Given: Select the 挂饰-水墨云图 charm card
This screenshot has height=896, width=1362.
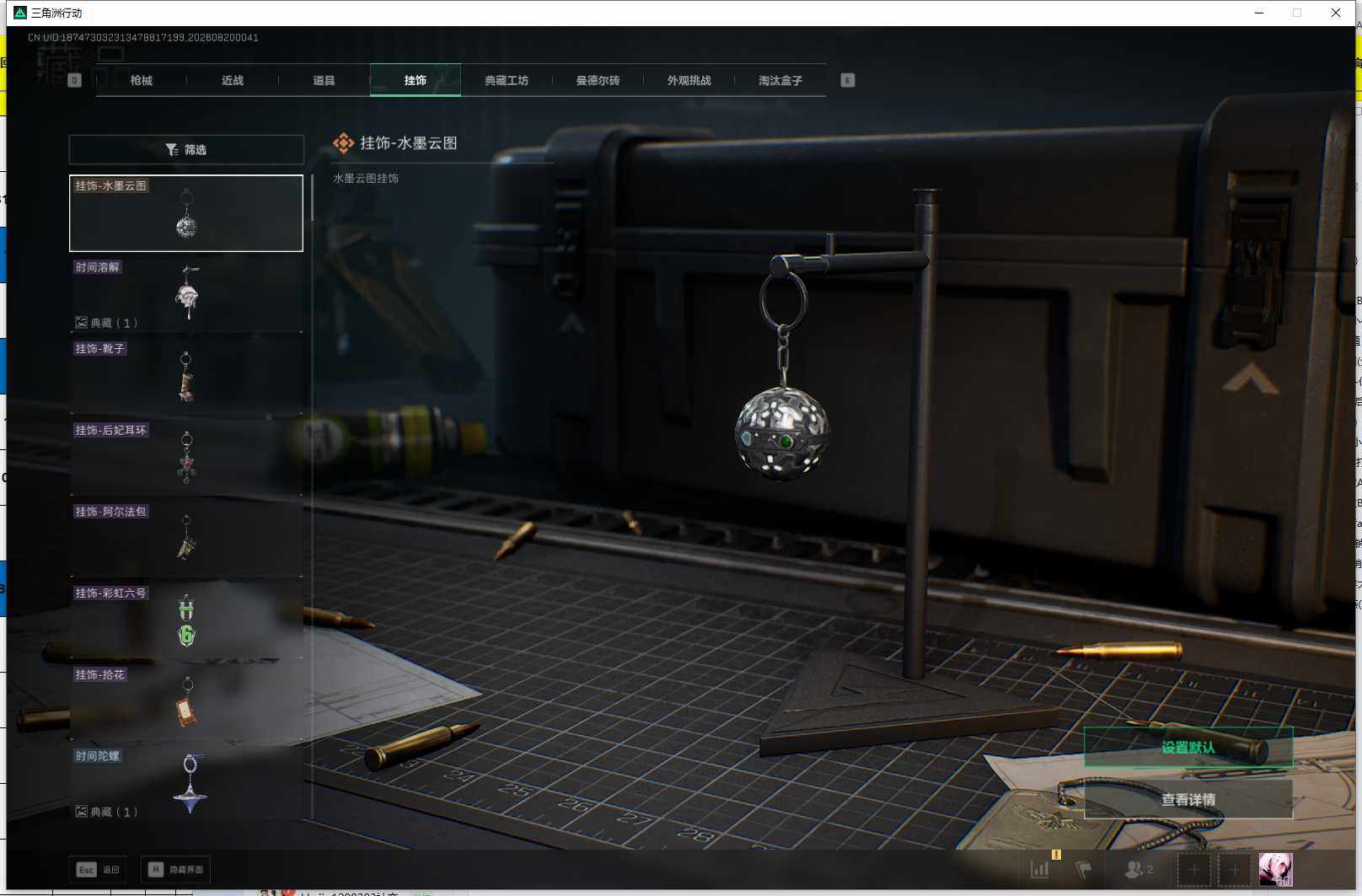Looking at the screenshot, I should pos(186,213).
